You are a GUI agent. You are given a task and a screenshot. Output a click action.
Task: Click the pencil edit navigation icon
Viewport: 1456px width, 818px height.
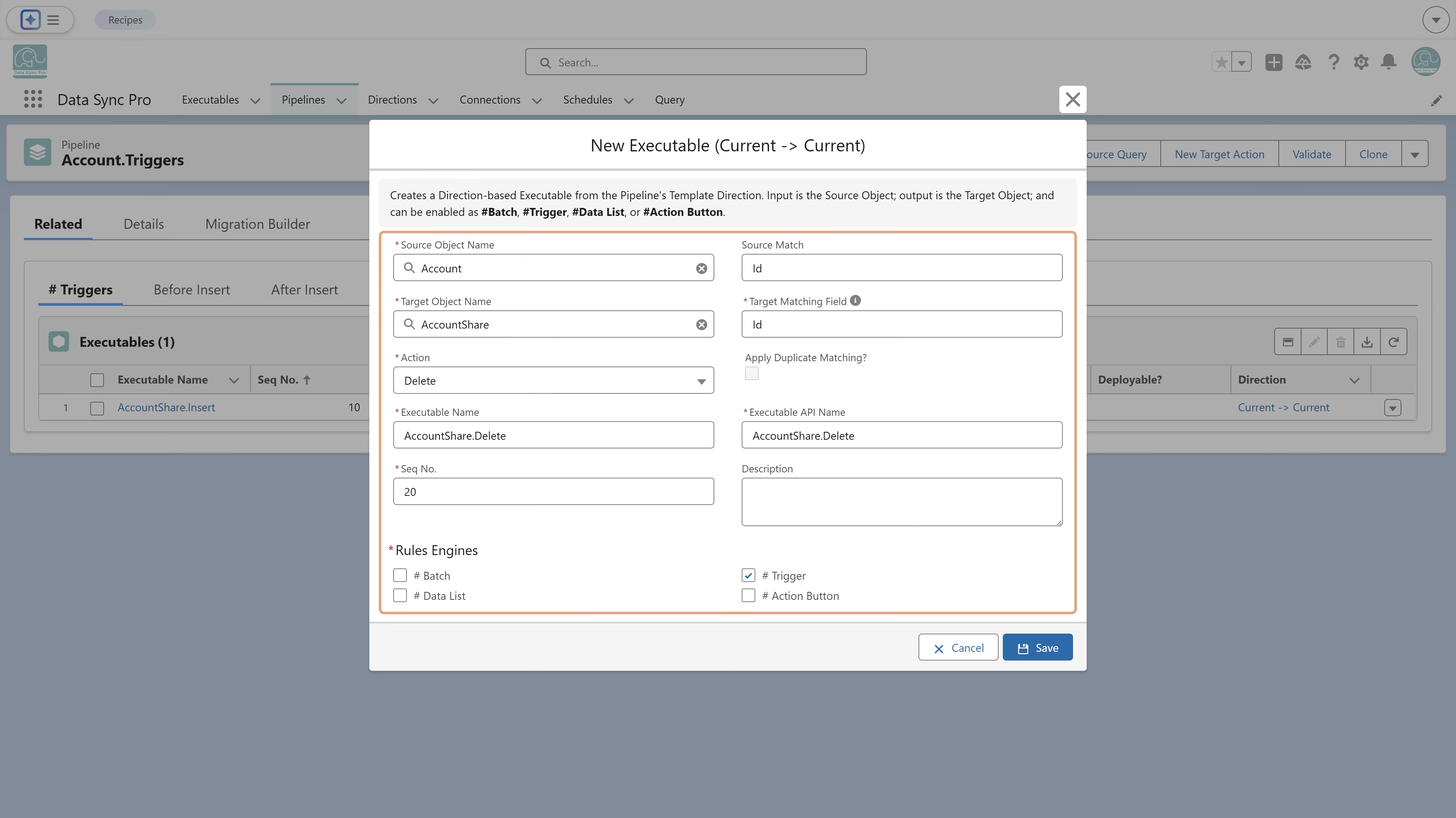[1436, 101]
